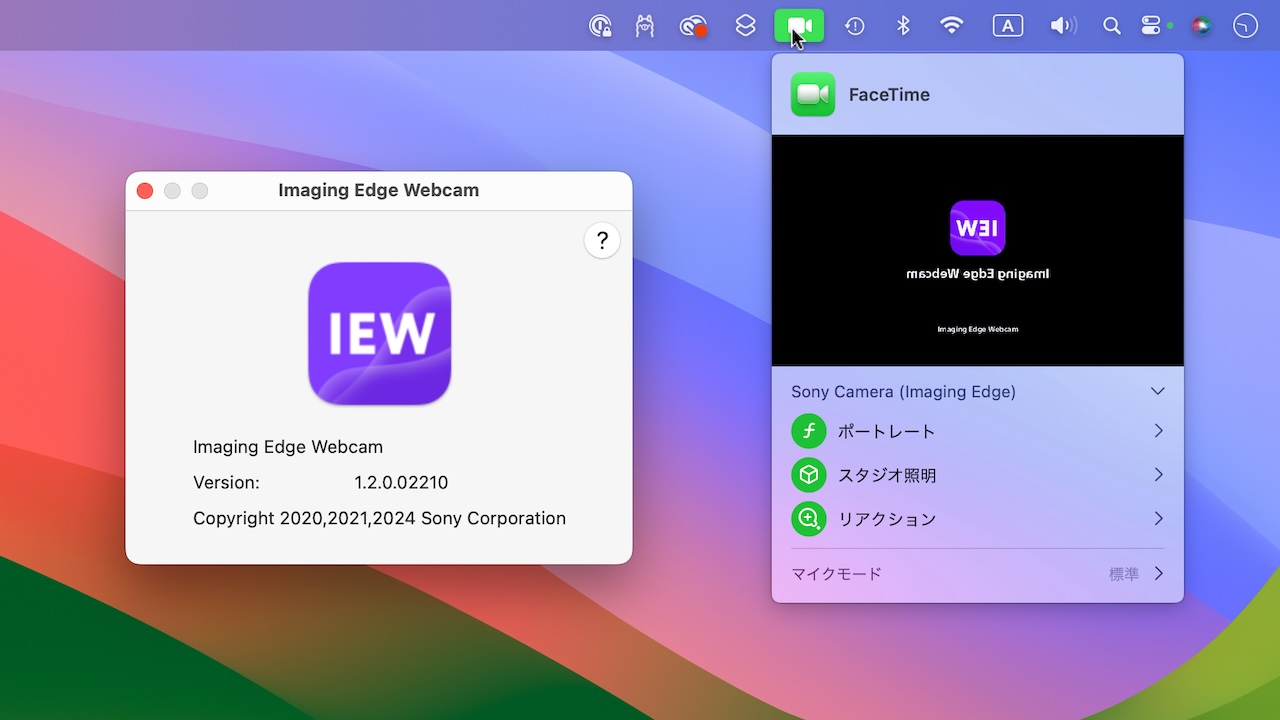Click the help question mark button

602,240
